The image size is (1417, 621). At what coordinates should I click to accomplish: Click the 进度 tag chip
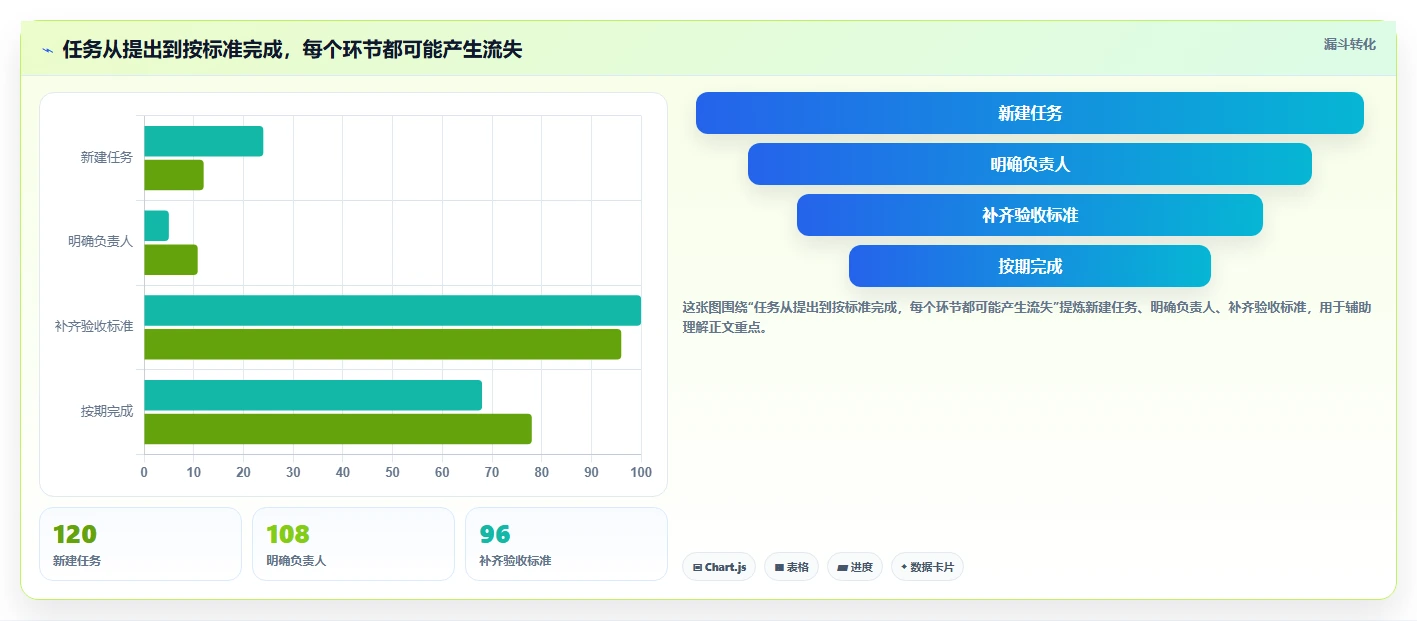pos(855,567)
